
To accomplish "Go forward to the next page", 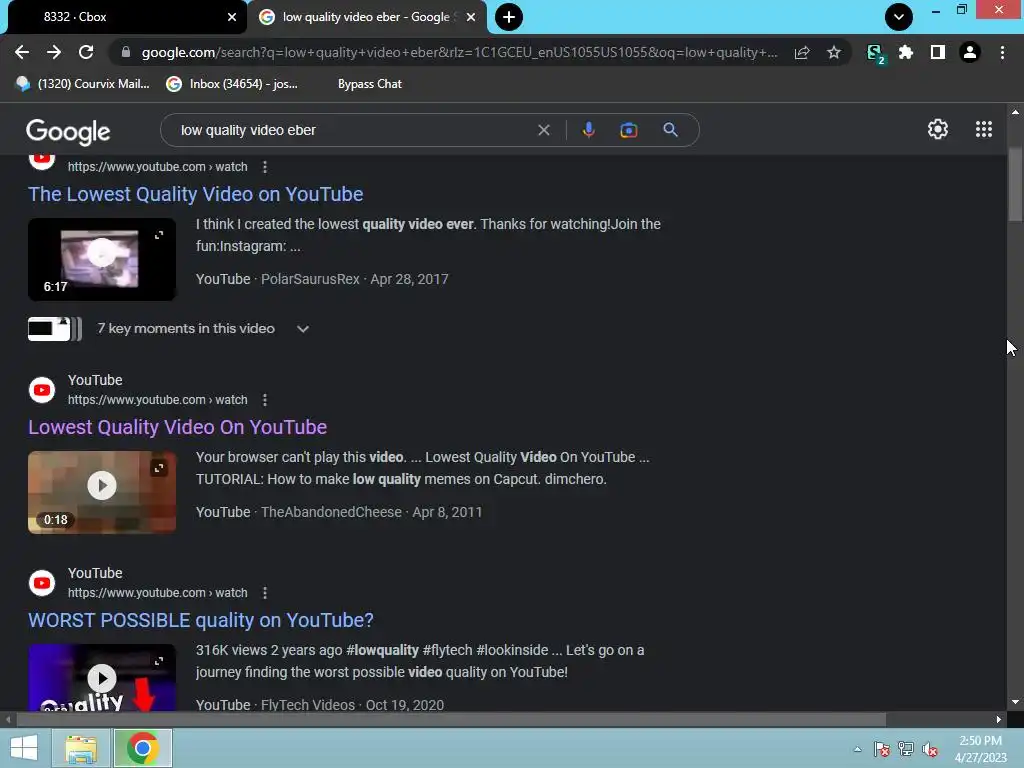I will 54,52.
